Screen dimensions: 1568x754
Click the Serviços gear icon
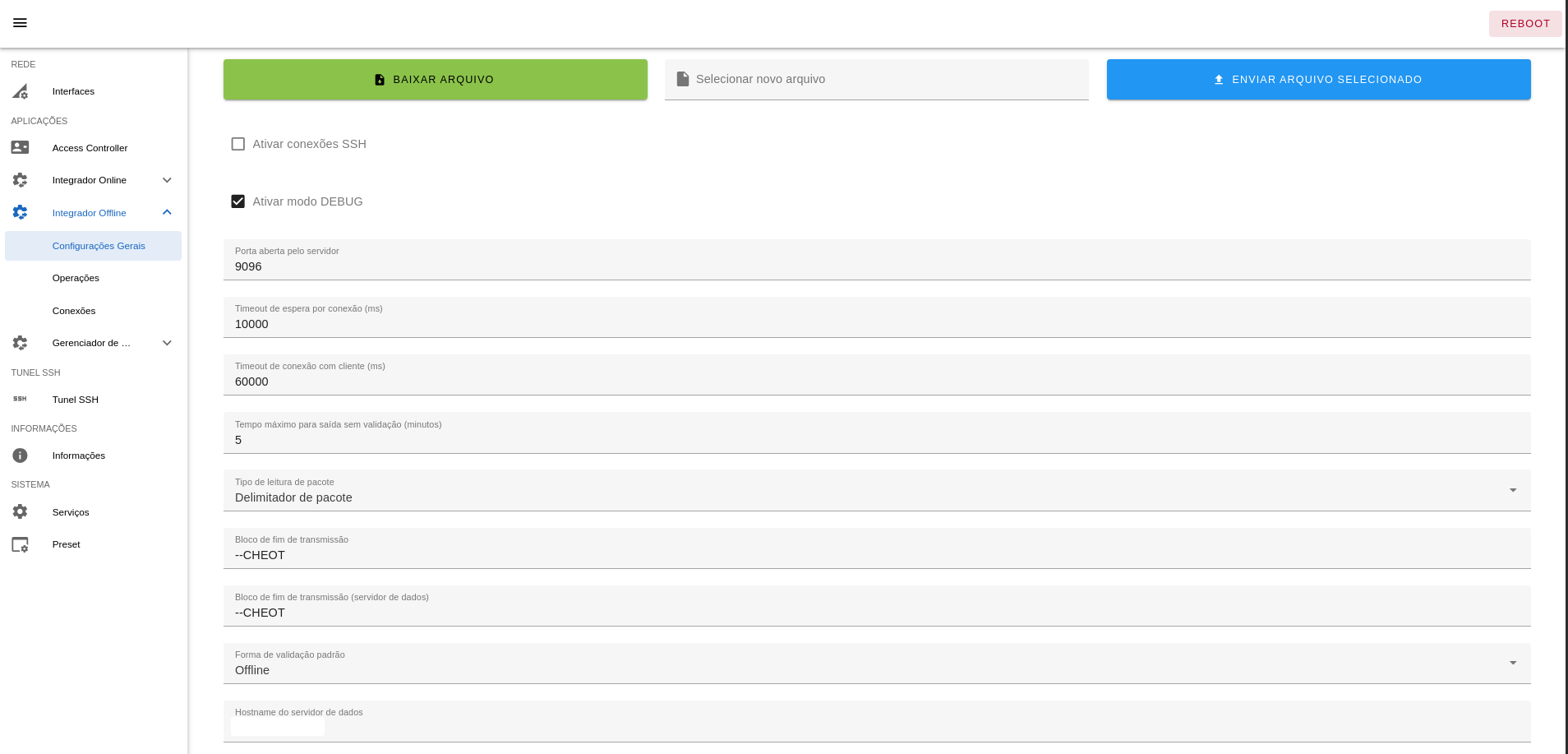click(x=20, y=511)
